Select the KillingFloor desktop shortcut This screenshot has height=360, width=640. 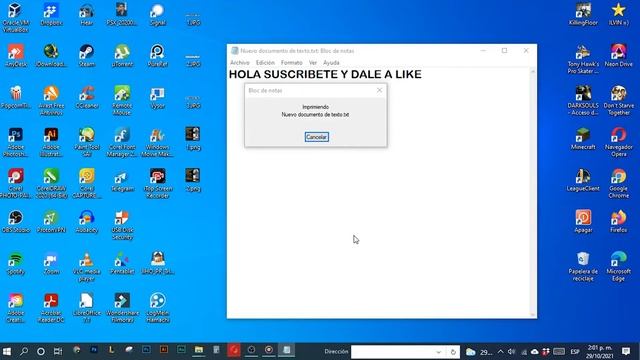[x=583, y=15]
